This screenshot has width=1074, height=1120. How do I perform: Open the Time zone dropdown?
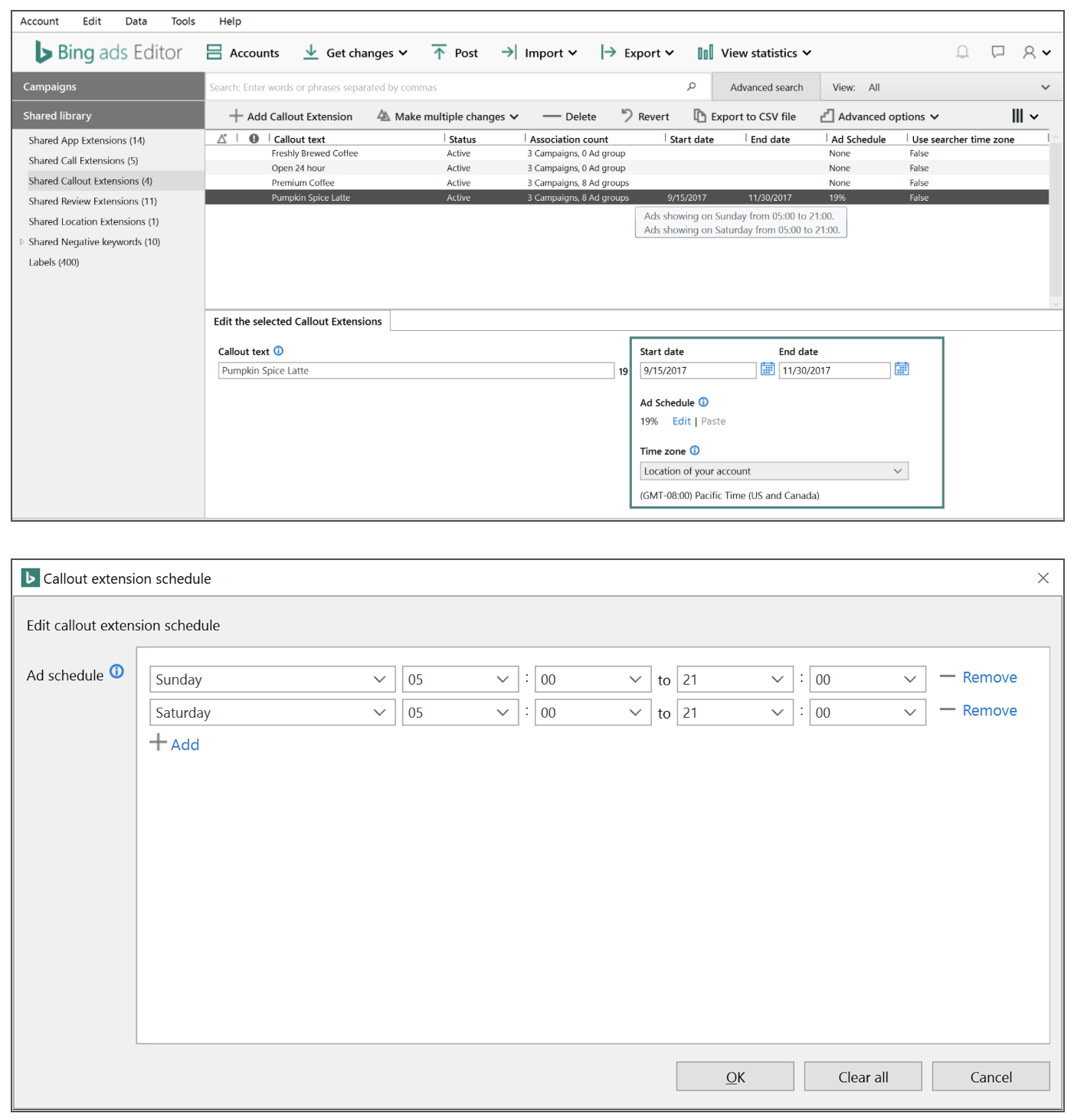(773, 471)
